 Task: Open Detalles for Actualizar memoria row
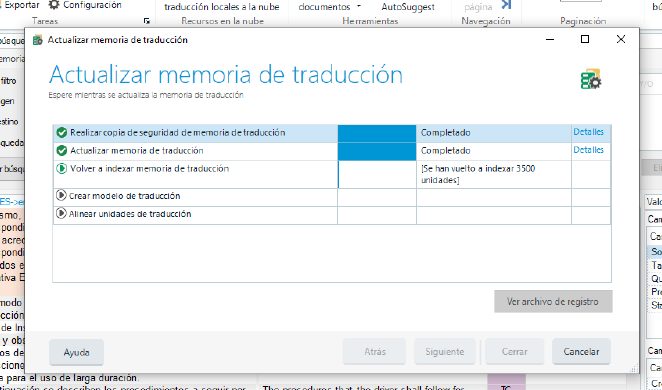point(589,150)
